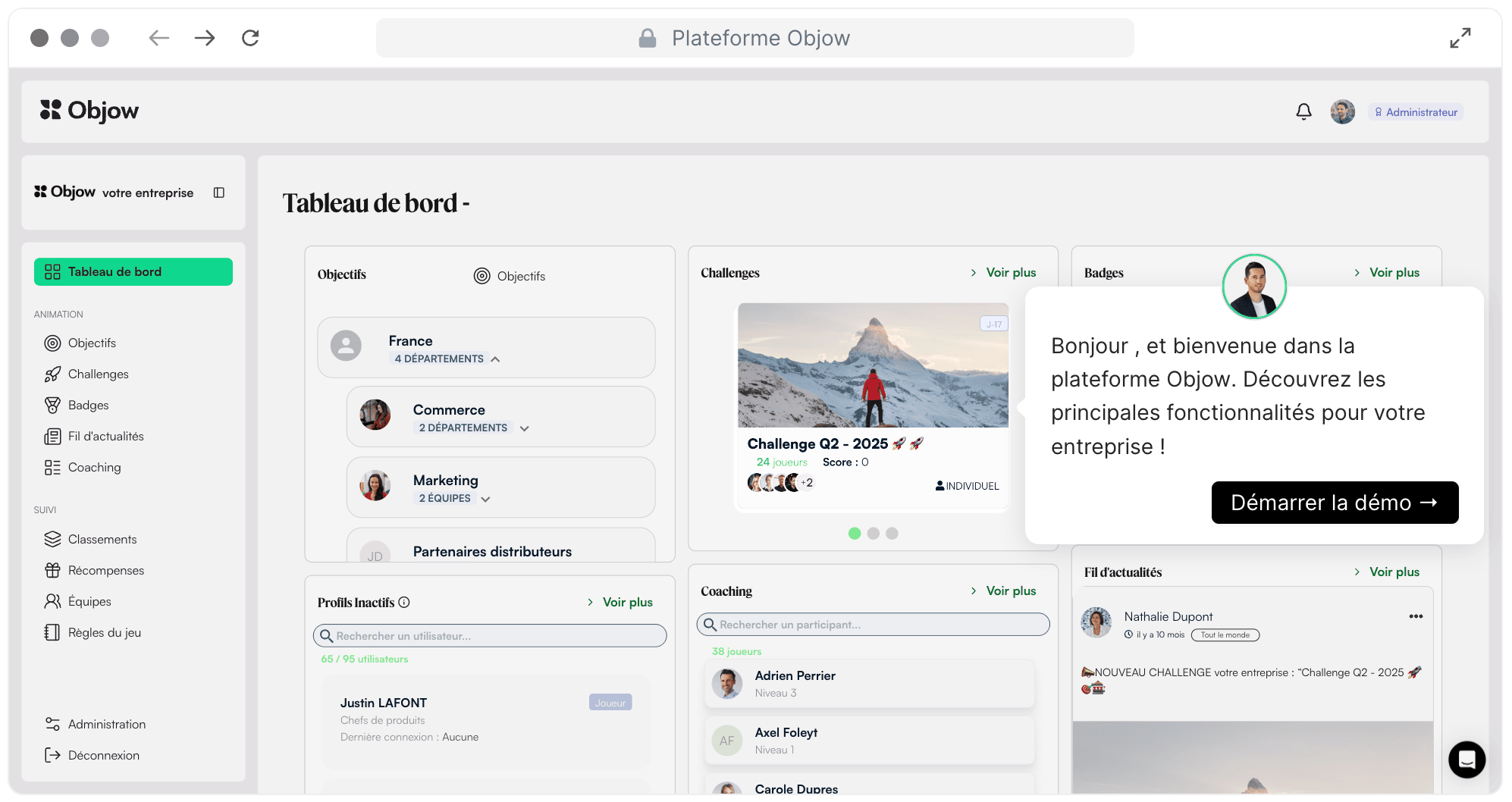The width and height of the screenshot is (1512, 802).
Task: Open Adrien Perrier coaching row
Action: click(870, 684)
